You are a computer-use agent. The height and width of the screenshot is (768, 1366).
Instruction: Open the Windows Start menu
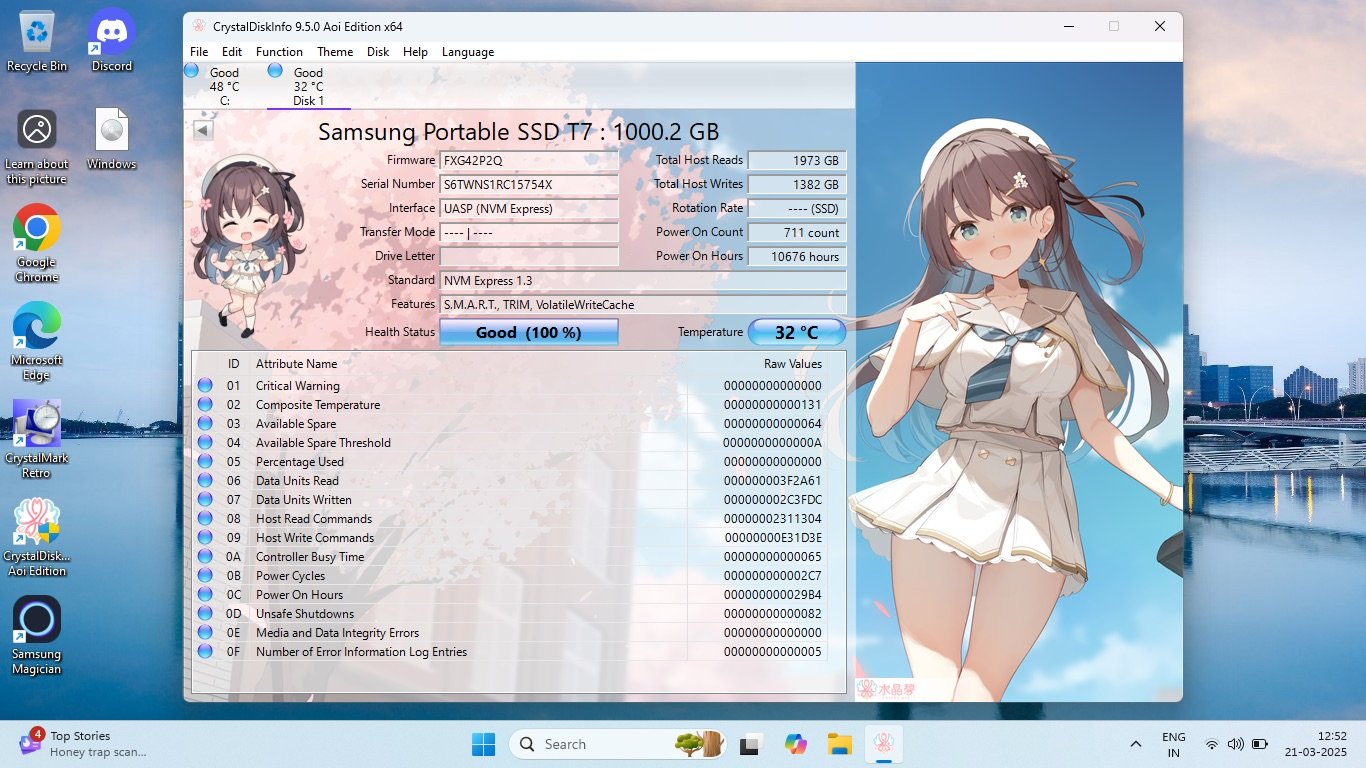[x=483, y=744]
